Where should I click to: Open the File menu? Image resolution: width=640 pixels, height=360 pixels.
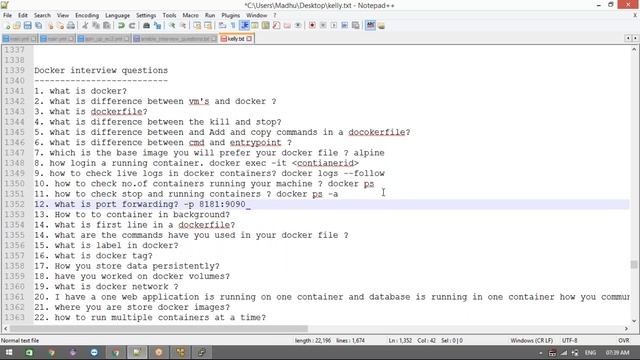7,16
